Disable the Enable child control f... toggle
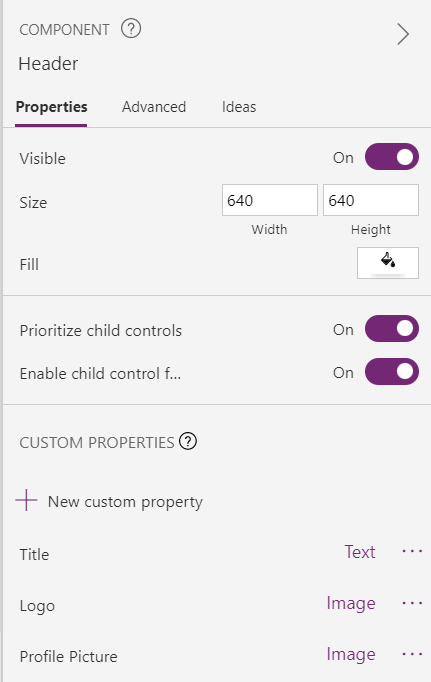This screenshot has width=431, height=682. pos(392,372)
